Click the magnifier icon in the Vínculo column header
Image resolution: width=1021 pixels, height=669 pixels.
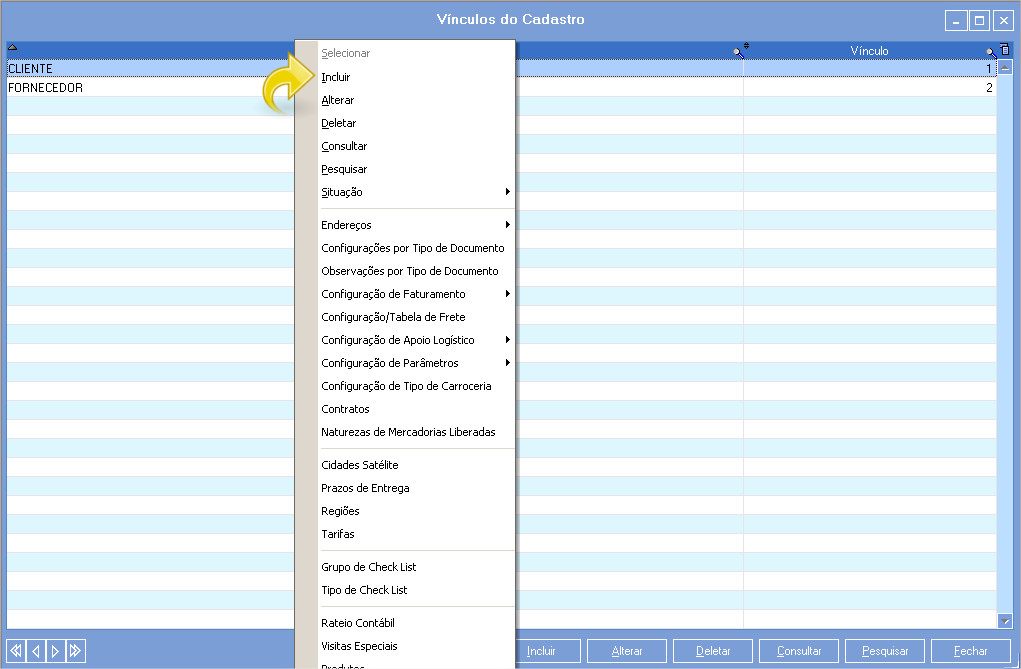coord(991,52)
